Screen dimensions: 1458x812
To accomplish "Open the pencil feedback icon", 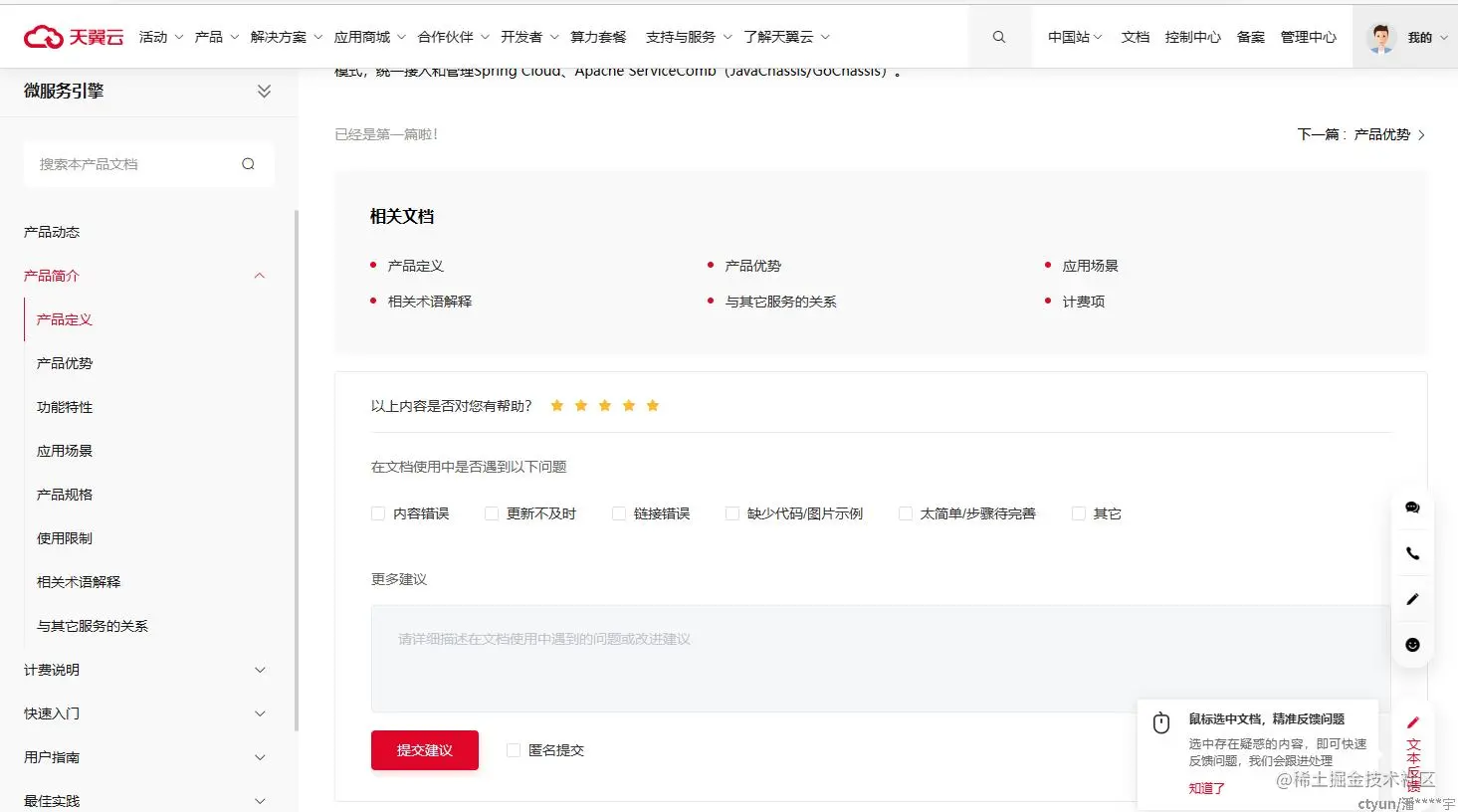I will [1412, 599].
